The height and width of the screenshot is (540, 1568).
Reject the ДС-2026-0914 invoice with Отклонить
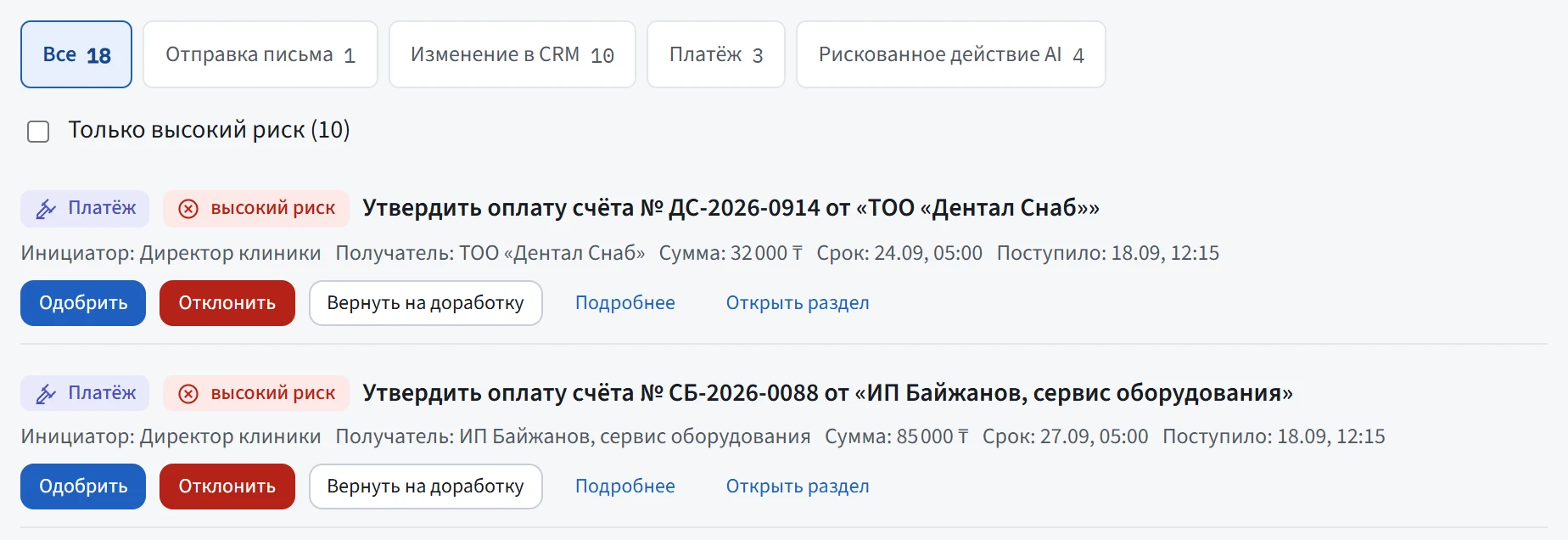pos(227,303)
